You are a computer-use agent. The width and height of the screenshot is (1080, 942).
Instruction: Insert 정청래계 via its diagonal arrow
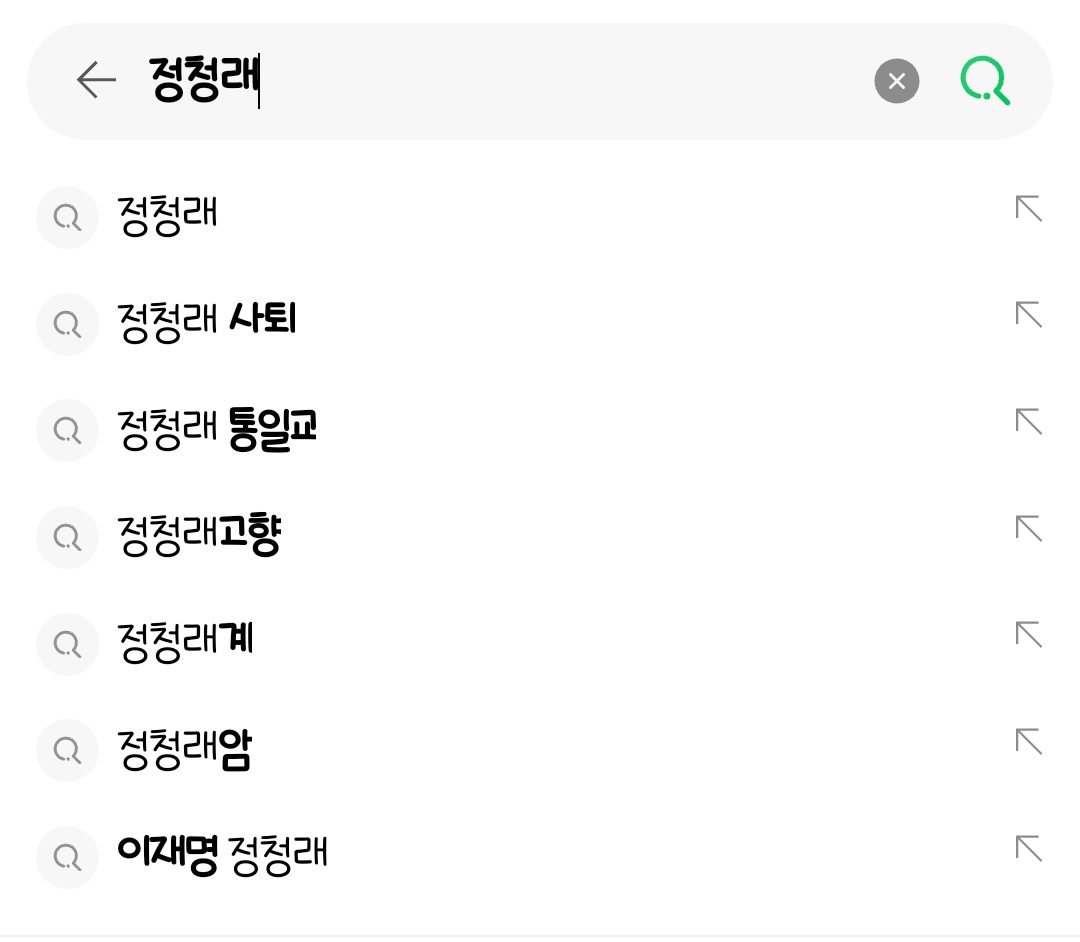click(1028, 635)
